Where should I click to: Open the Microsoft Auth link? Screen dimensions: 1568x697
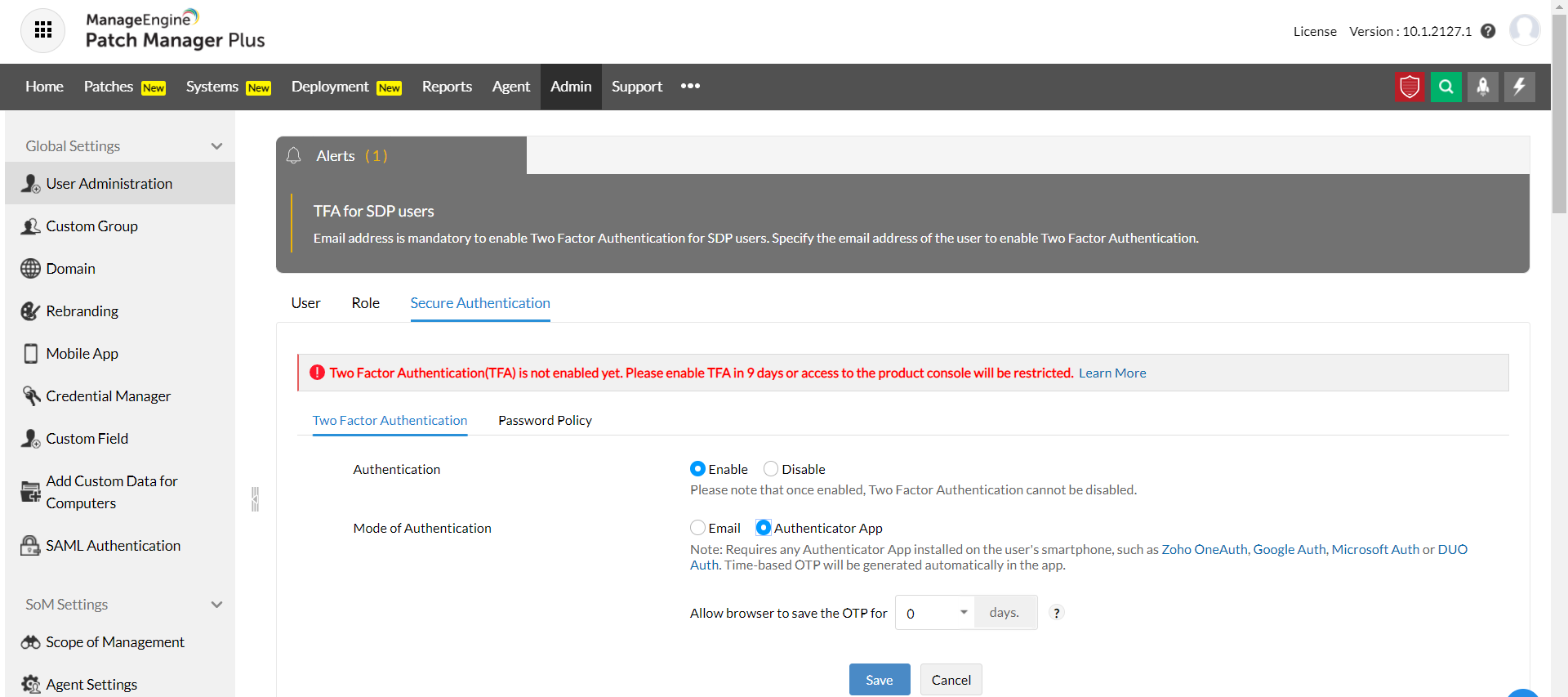click(x=1375, y=550)
